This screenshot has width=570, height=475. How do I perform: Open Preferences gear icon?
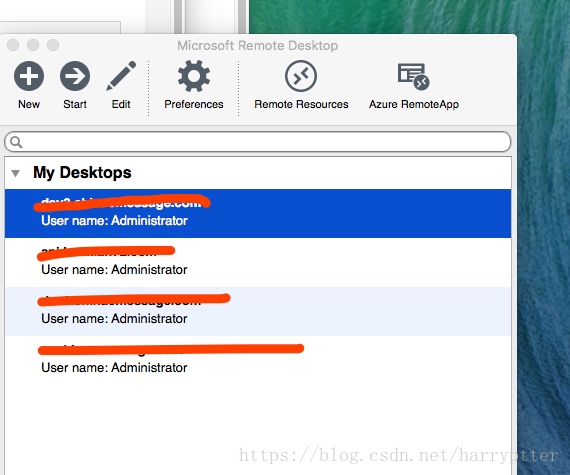click(x=194, y=76)
